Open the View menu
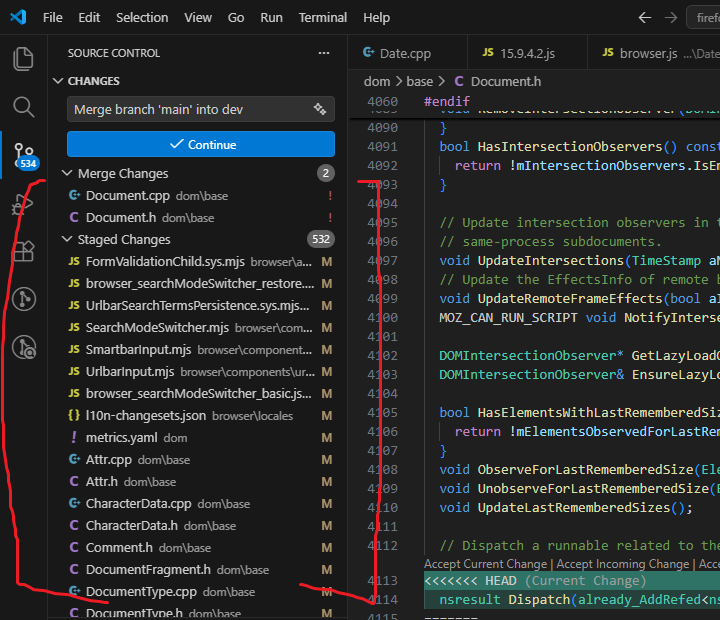Image resolution: width=720 pixels, height=620 pixels. 198,17
